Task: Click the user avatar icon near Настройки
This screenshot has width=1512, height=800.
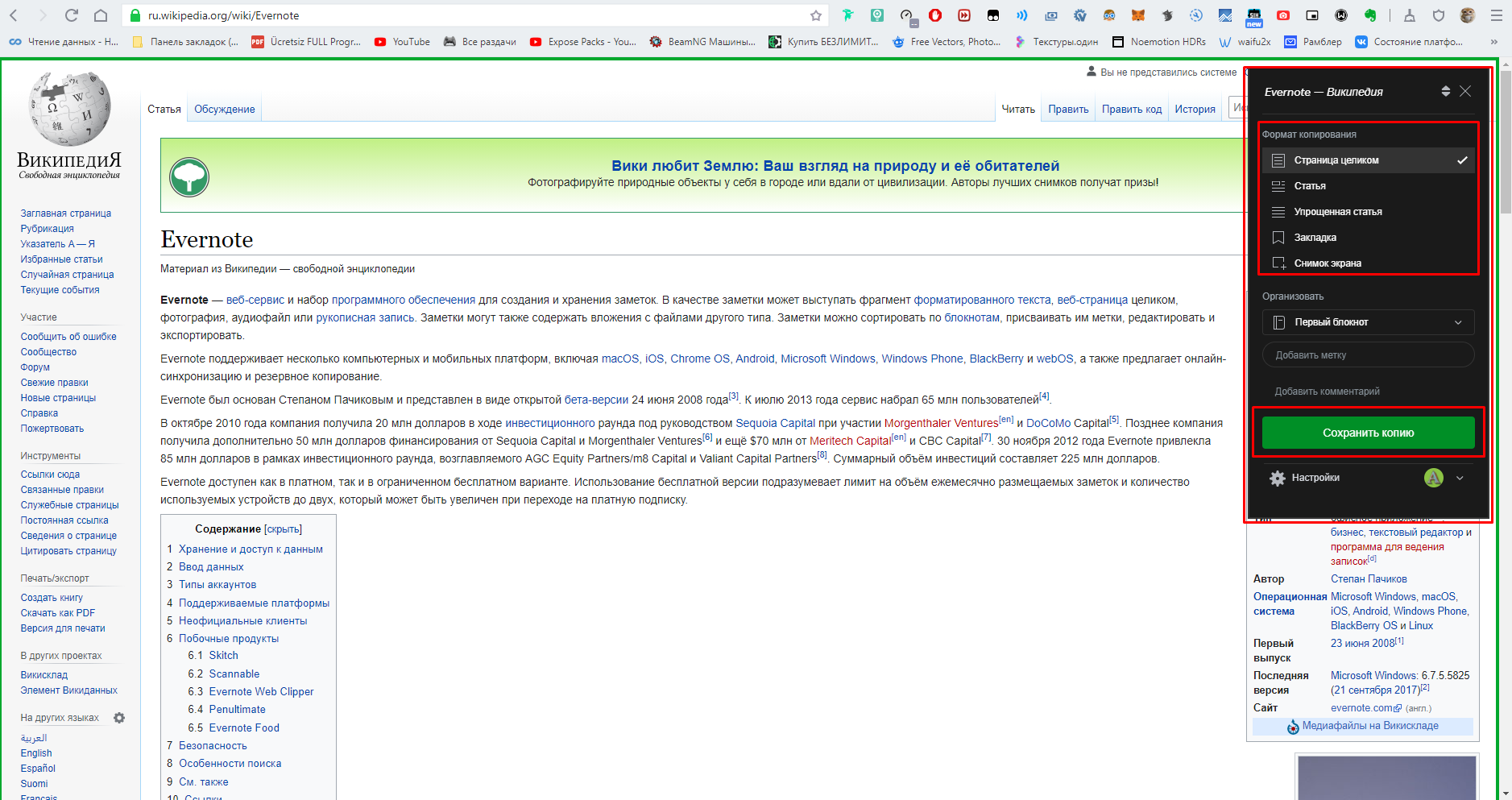Action: [x=1433, y=478]
